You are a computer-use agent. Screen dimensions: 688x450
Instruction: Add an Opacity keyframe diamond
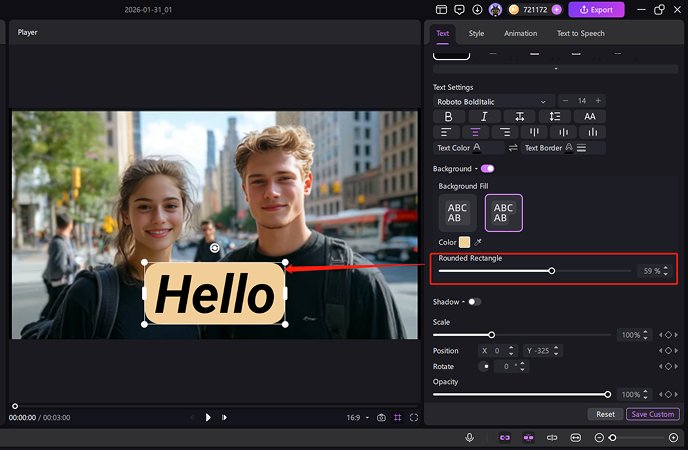coord(668,394)
